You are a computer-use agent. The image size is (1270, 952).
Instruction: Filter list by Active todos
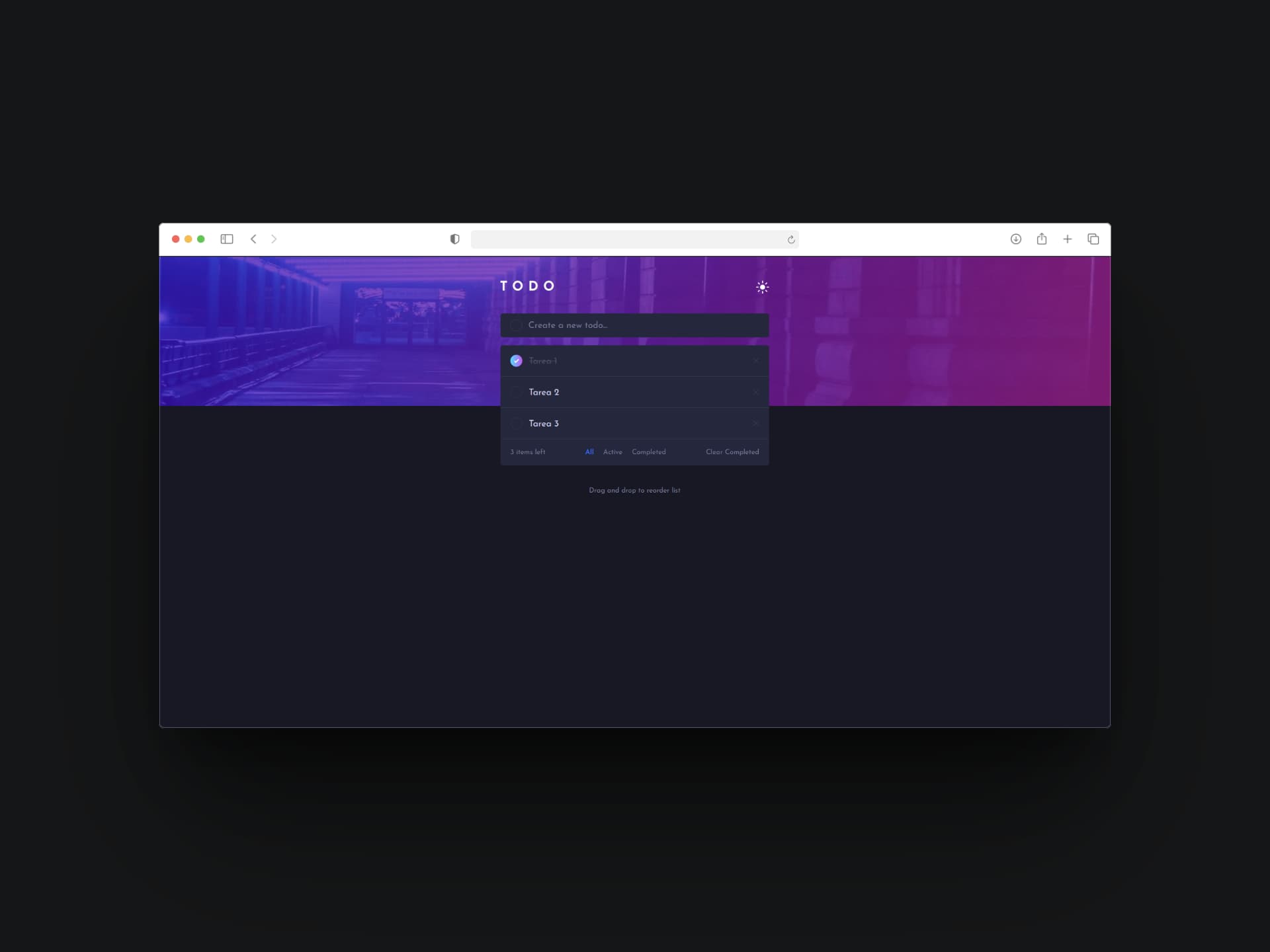613,452
